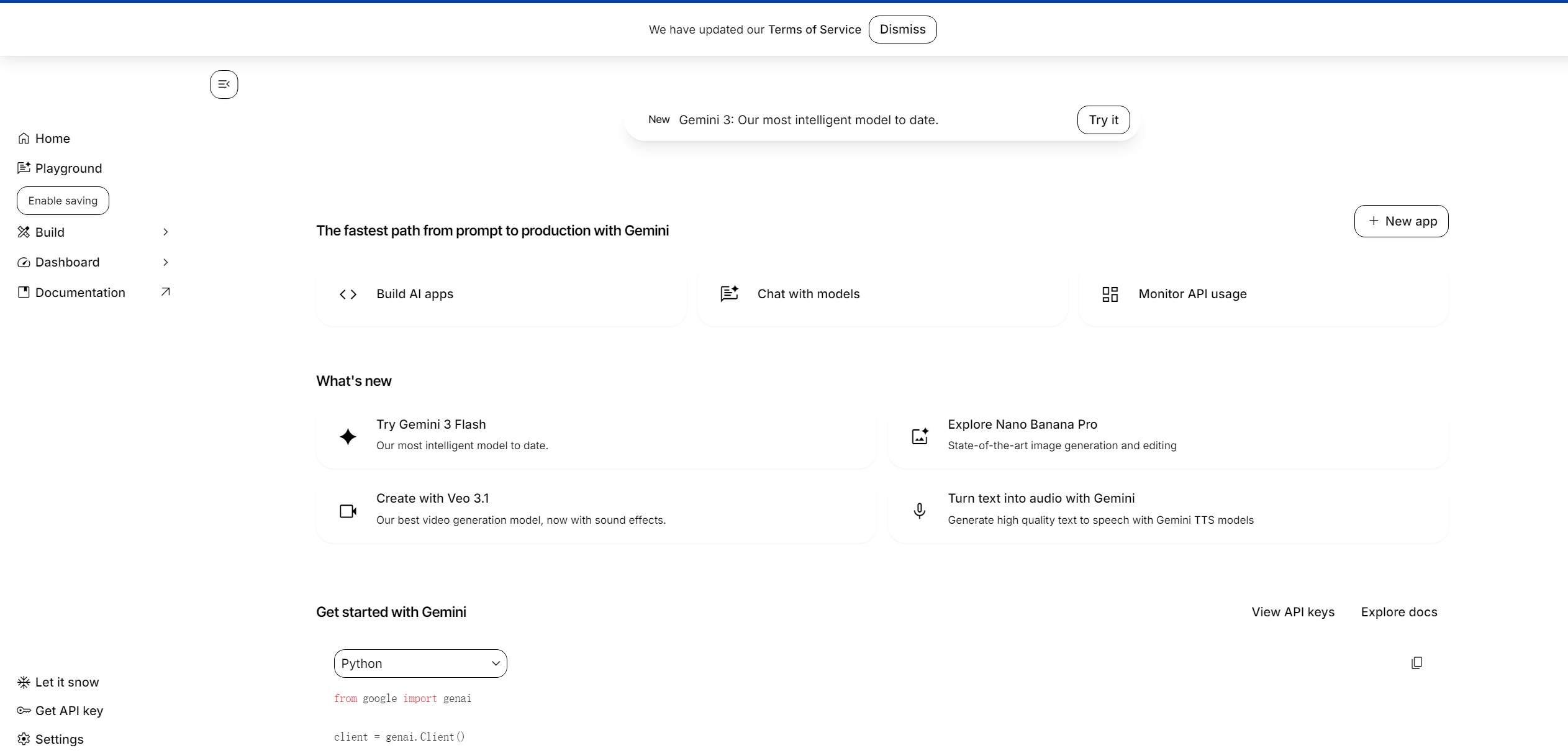Image resolution: width=1568 pixels, height=753 pixels.
Task: Open Documentation from the sidebar
Action: coord(79,292)
